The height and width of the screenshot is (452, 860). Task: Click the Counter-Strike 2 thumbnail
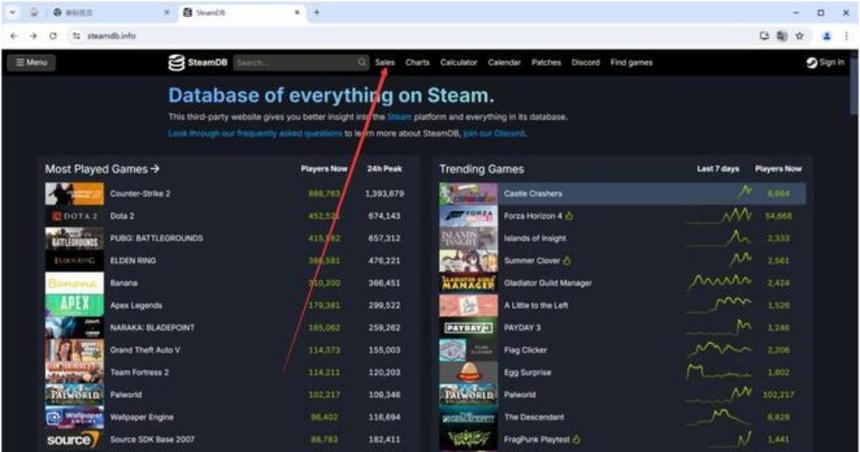tap(74, 194)
